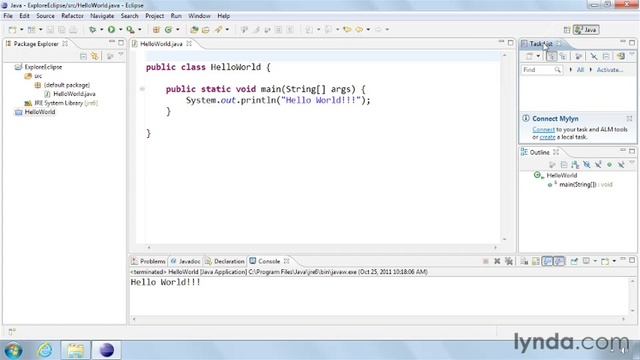Toggle Link with Editor in Package Explorer
Screen dimensions: 640x360
[x=95, y=56]
